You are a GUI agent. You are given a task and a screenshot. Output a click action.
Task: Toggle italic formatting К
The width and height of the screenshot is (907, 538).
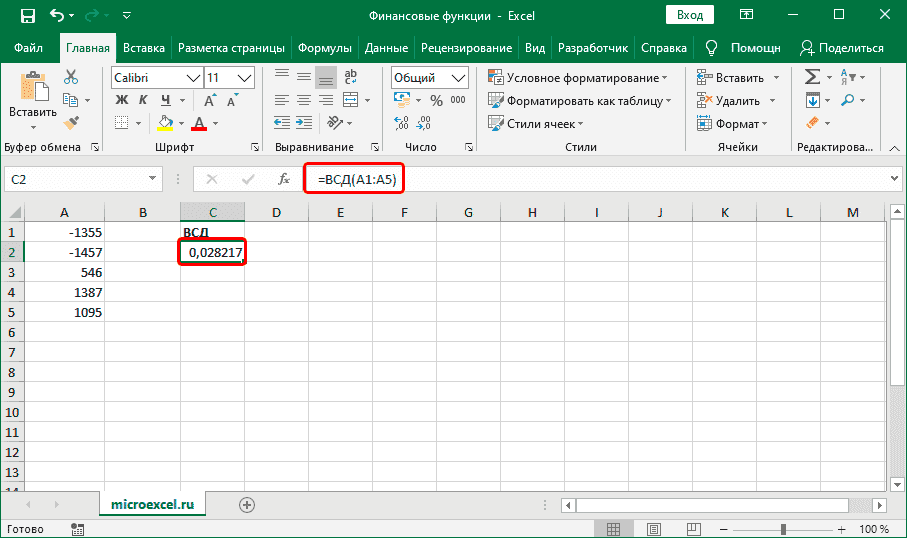pos(141,99)
